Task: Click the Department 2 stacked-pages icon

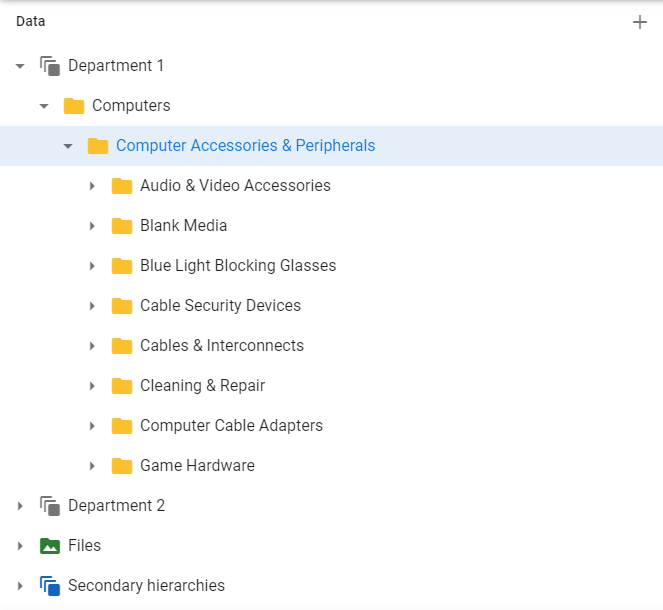Action: click(x=50, y=506)
